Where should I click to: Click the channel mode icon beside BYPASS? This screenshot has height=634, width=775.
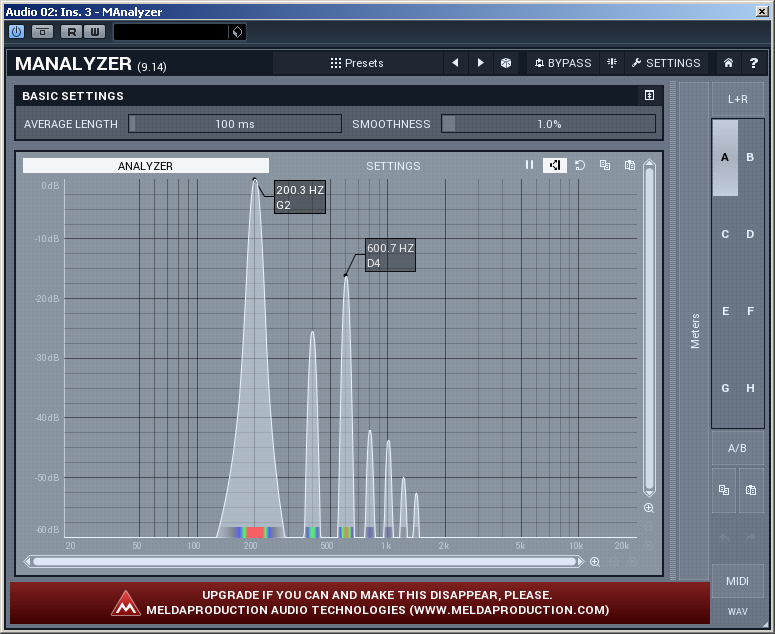tap(612, 63)
